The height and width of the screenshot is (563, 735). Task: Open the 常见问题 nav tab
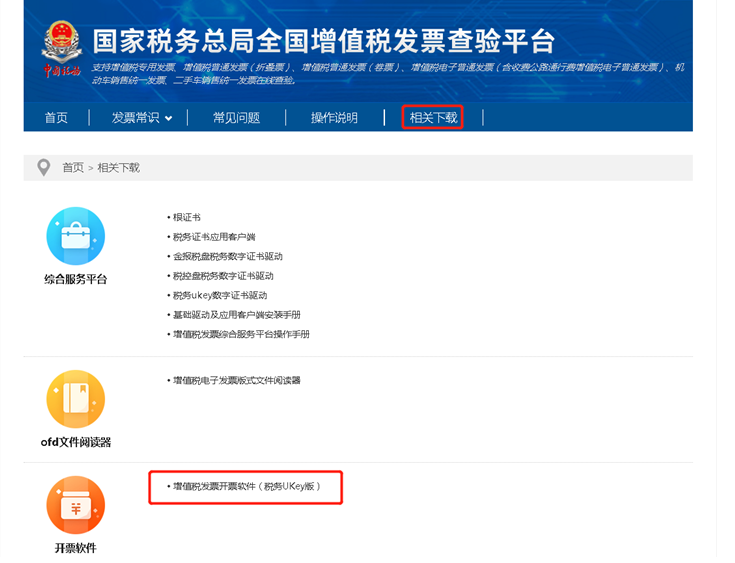236,117
